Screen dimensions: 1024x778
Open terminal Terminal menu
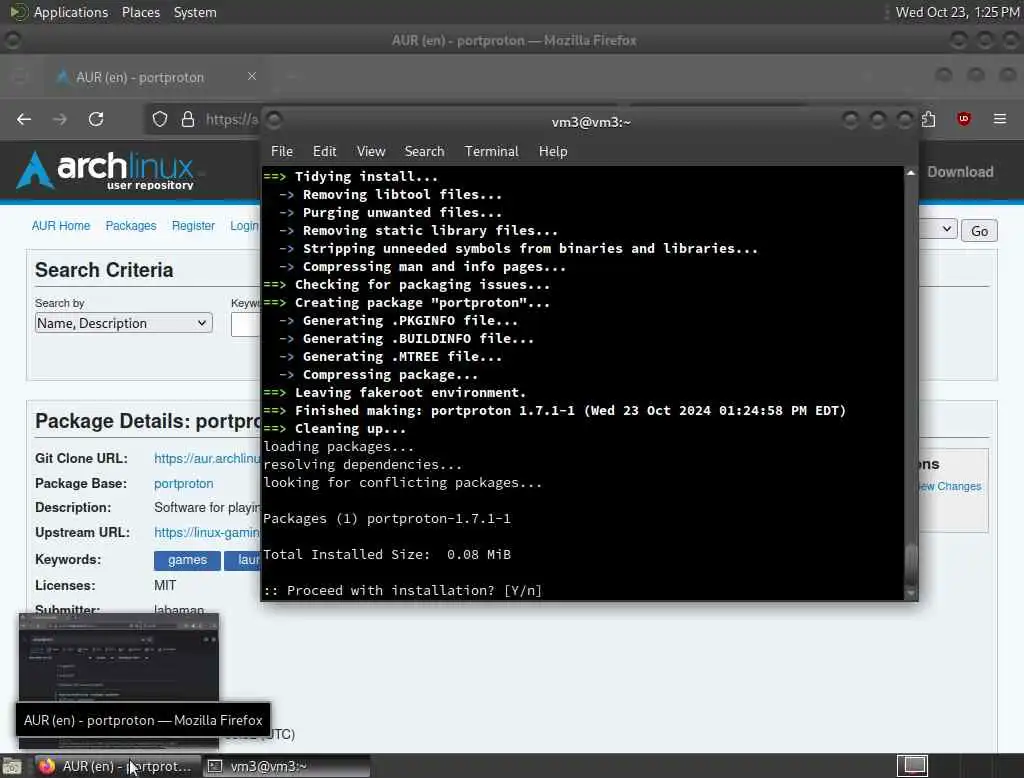click(x=491, y=152)
